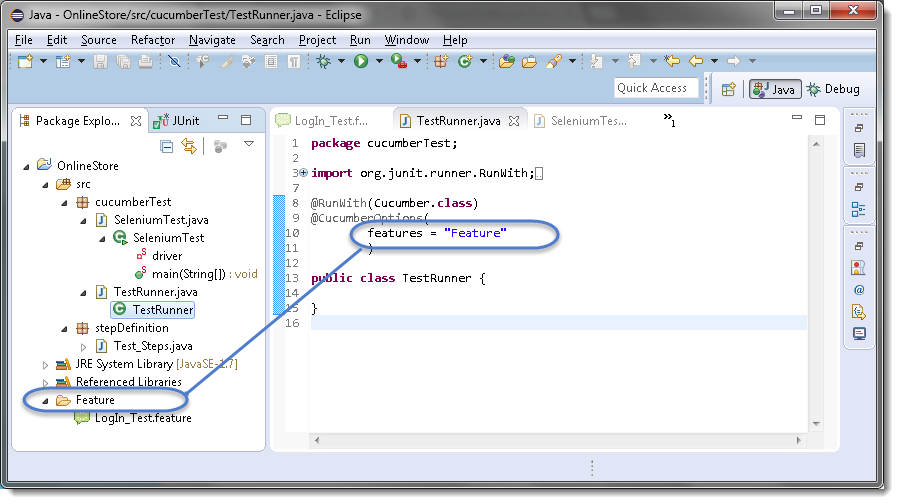Click the Last Edit Location arrow icon
Image resolution: width=899 pixels, height=504 pixels.
(x=672, y=61)
